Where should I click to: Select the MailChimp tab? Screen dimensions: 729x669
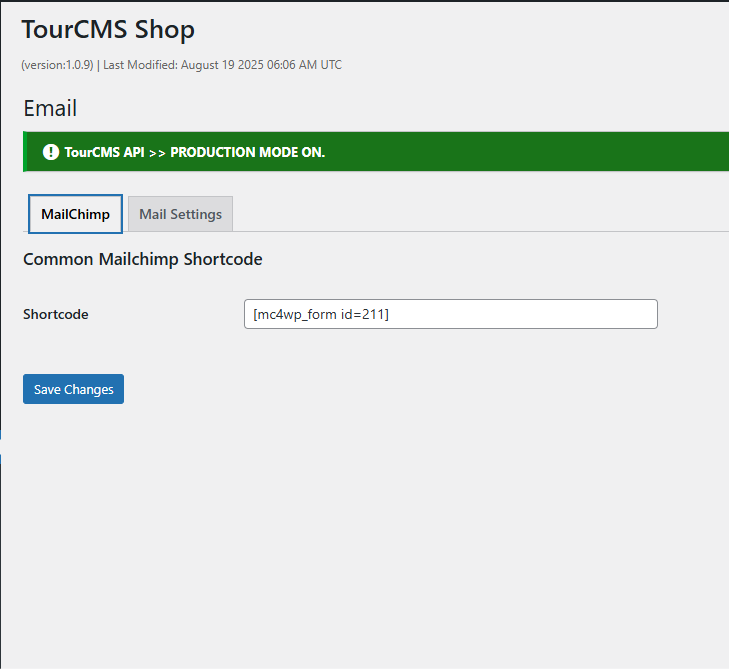coord(75,214)
